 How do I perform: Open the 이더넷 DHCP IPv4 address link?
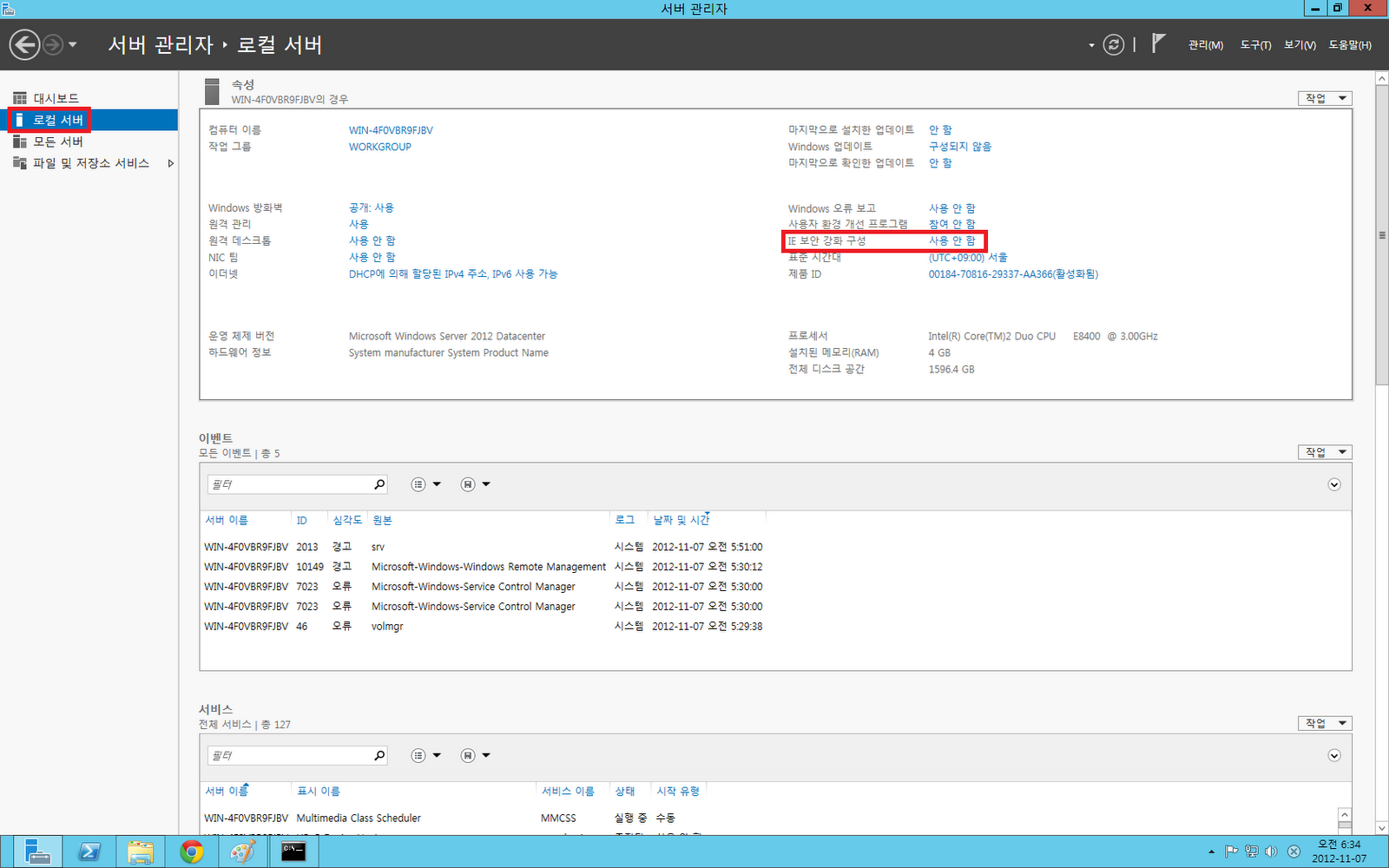(453, 273)
